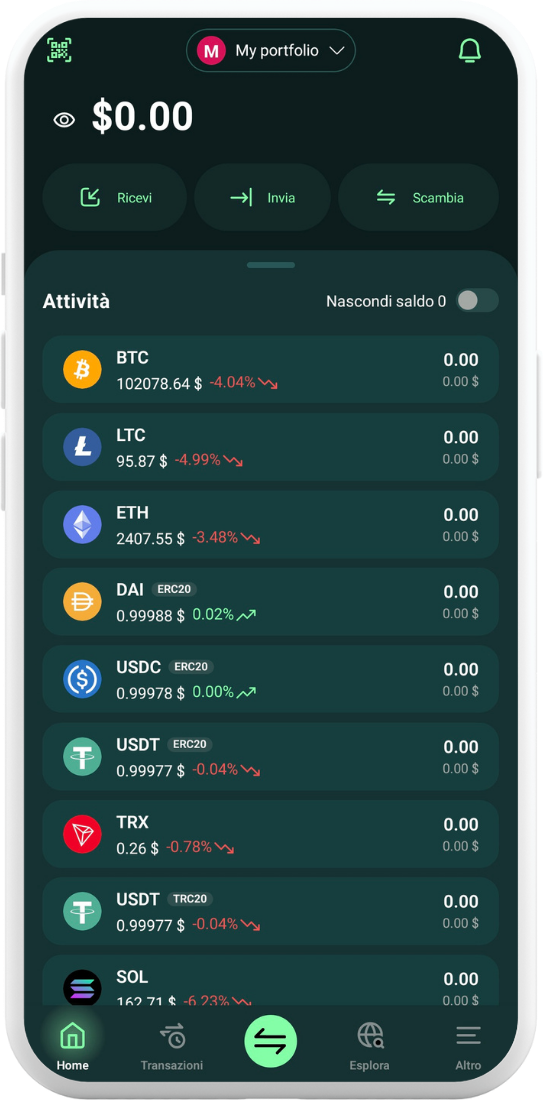Viewport: 543px width, 1100px height.
Task: Tap the notification bell icon
Action: 469,50
